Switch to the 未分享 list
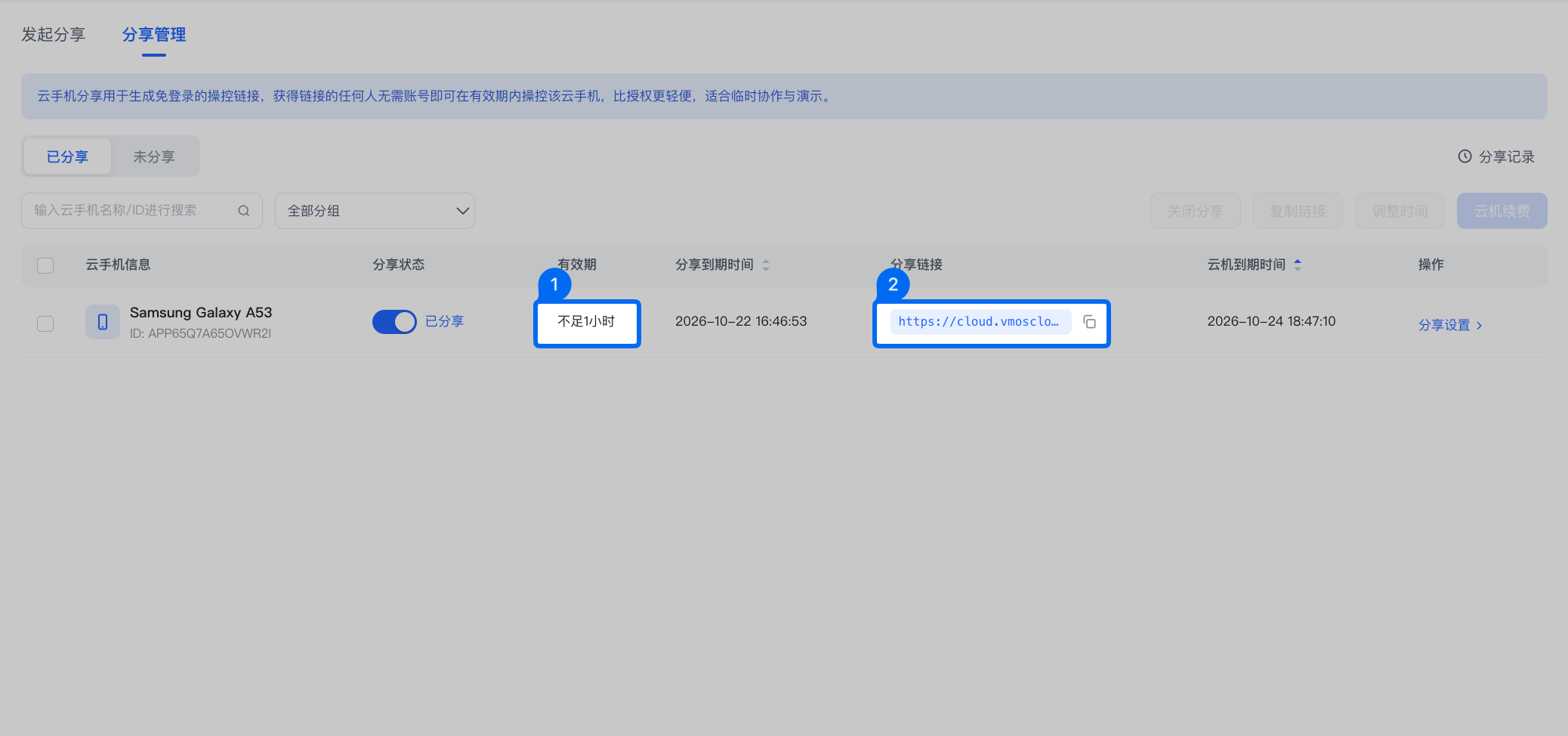This screenshot has height=736, width=1568. [x=154, y=156]
